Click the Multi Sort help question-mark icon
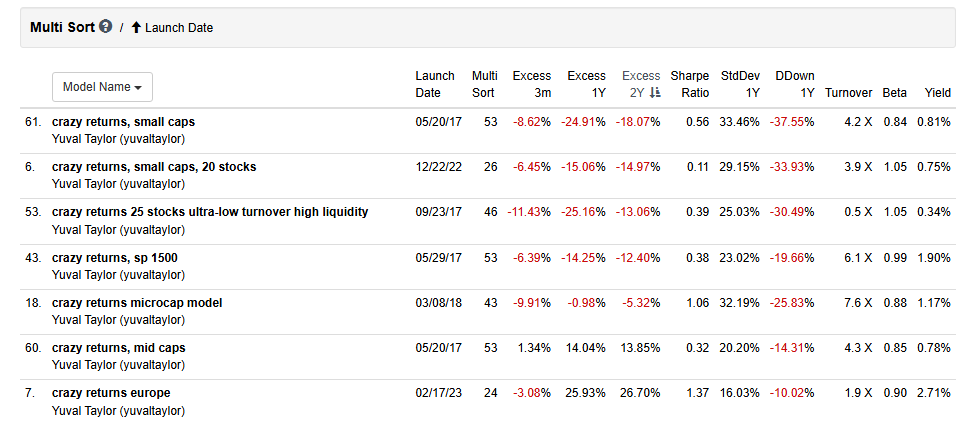Viewport: 970px width, 444px height. pyautogui.click(x=106, y=27)
